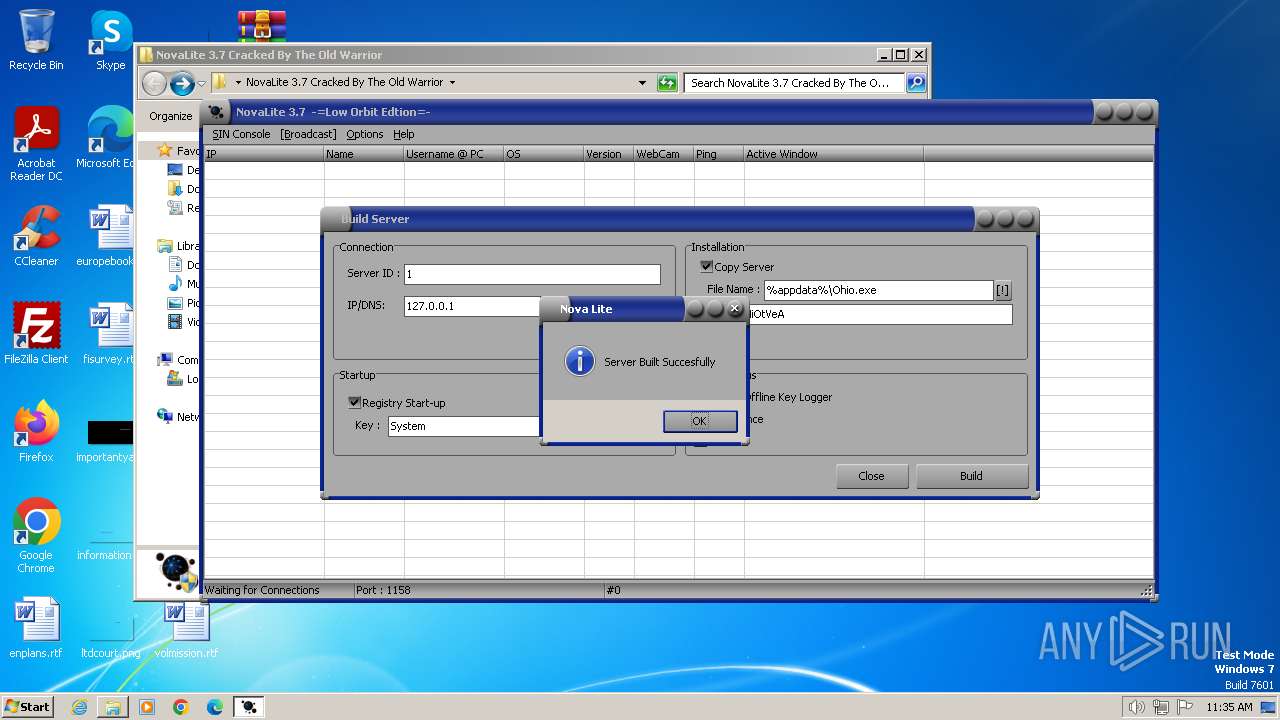Click the CCleaner desktop icon
Viewport: 1280px width, 720px height.
click(36, 236)
